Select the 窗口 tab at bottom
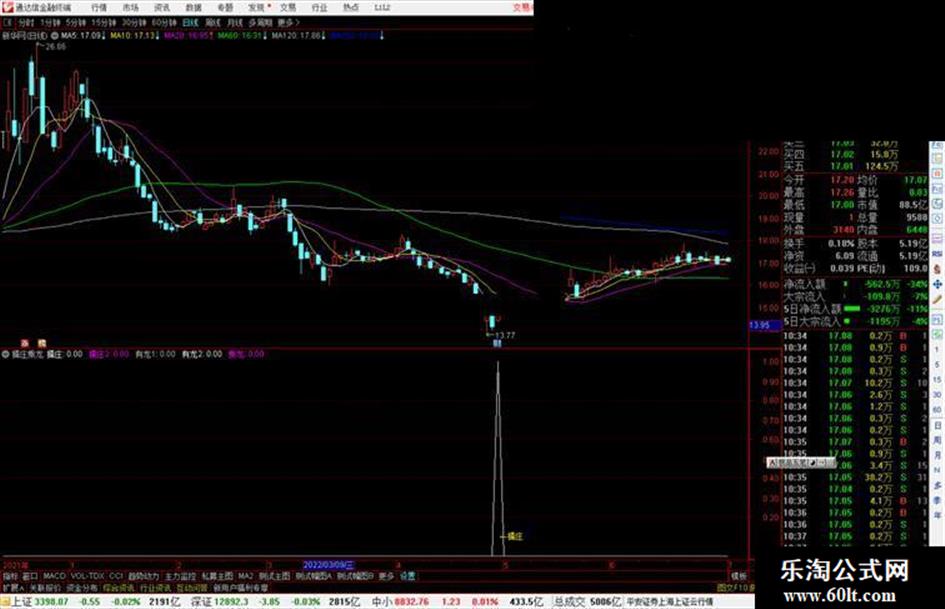Image resolution: width=945 pixels, height=609 pixels. [x=30, y=576]
